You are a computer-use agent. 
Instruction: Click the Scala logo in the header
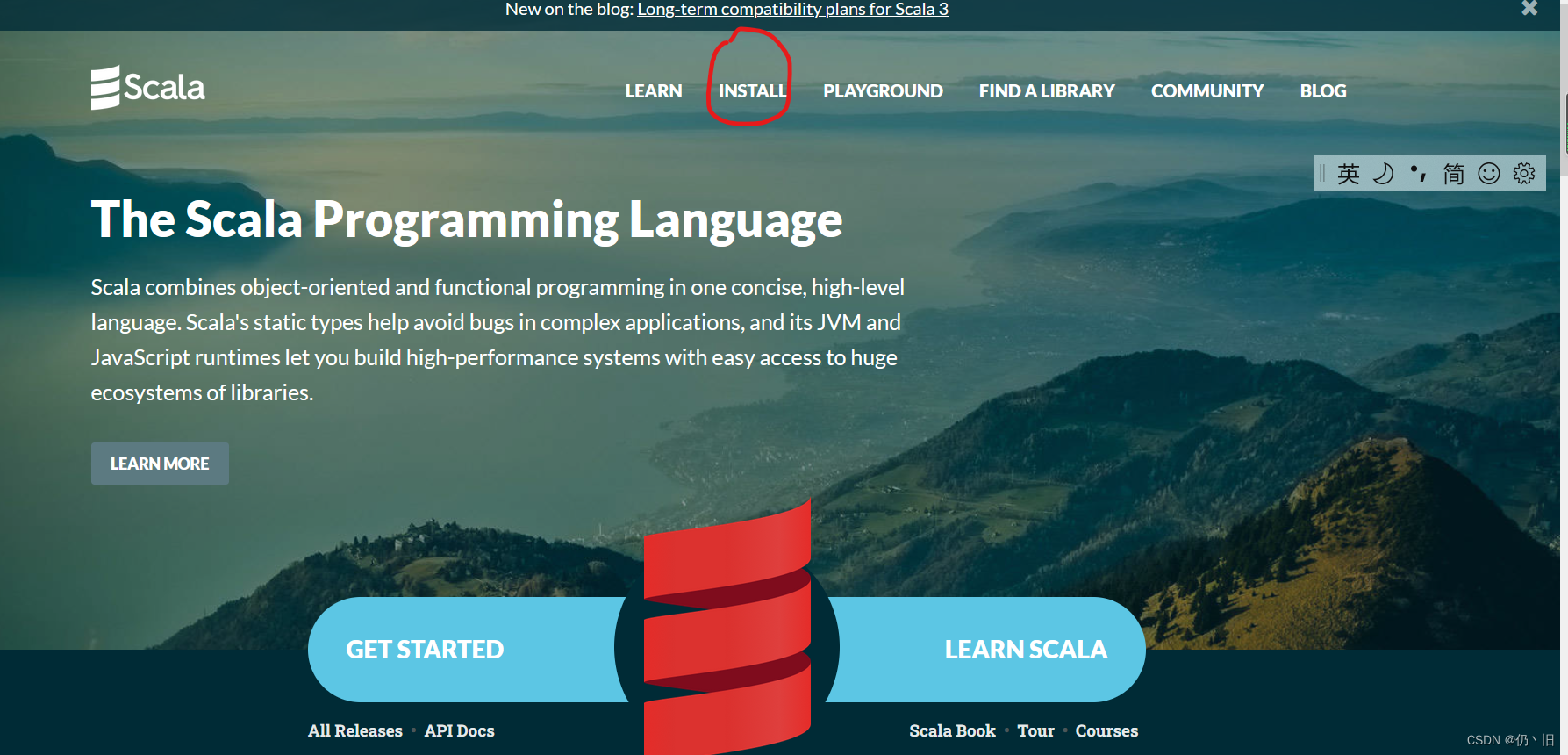pos(147,88)
